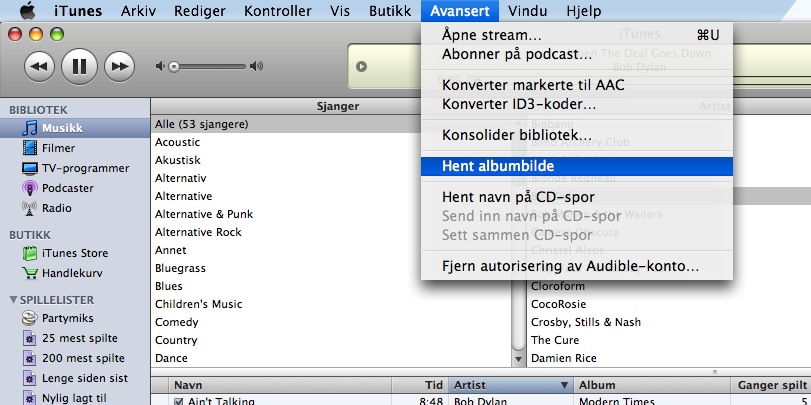
Task: Select Konverter ID3-koder… entry
Action: tap(577, 104)
